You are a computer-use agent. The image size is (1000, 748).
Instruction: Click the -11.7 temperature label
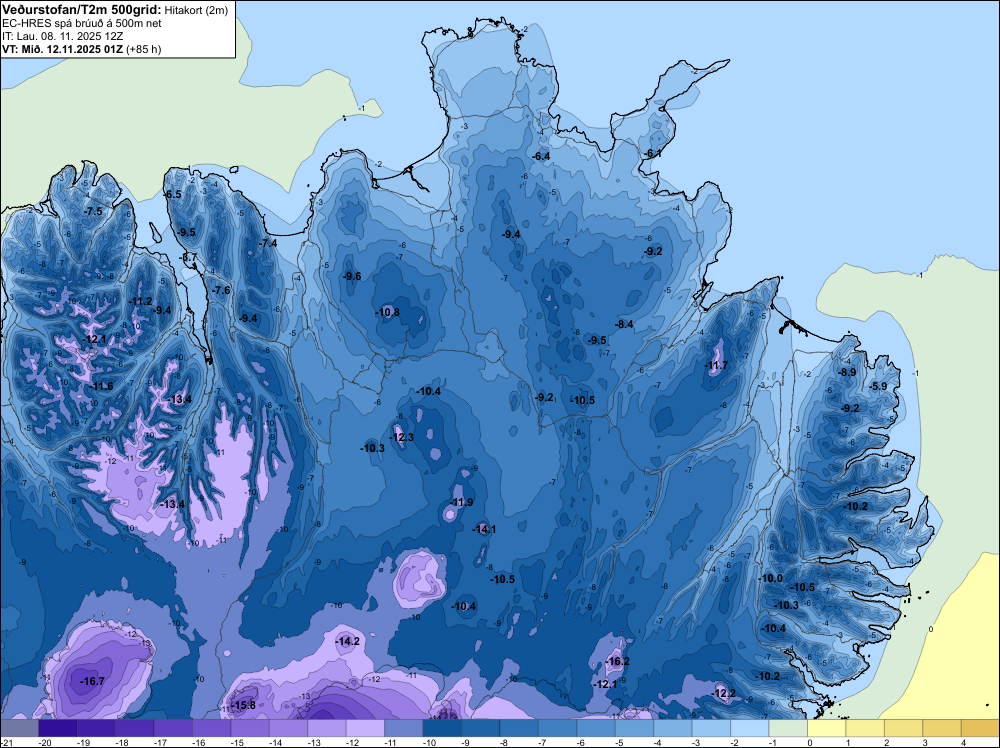716,365
